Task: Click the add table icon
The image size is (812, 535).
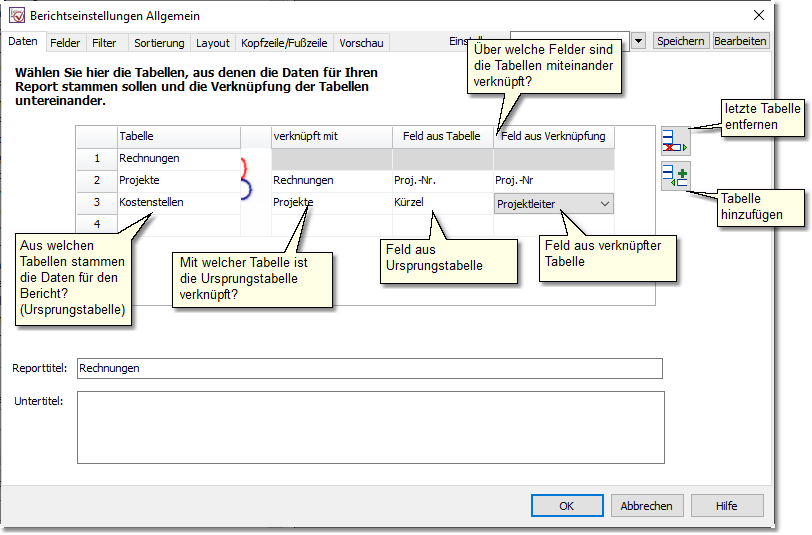Action: (675, 177)
